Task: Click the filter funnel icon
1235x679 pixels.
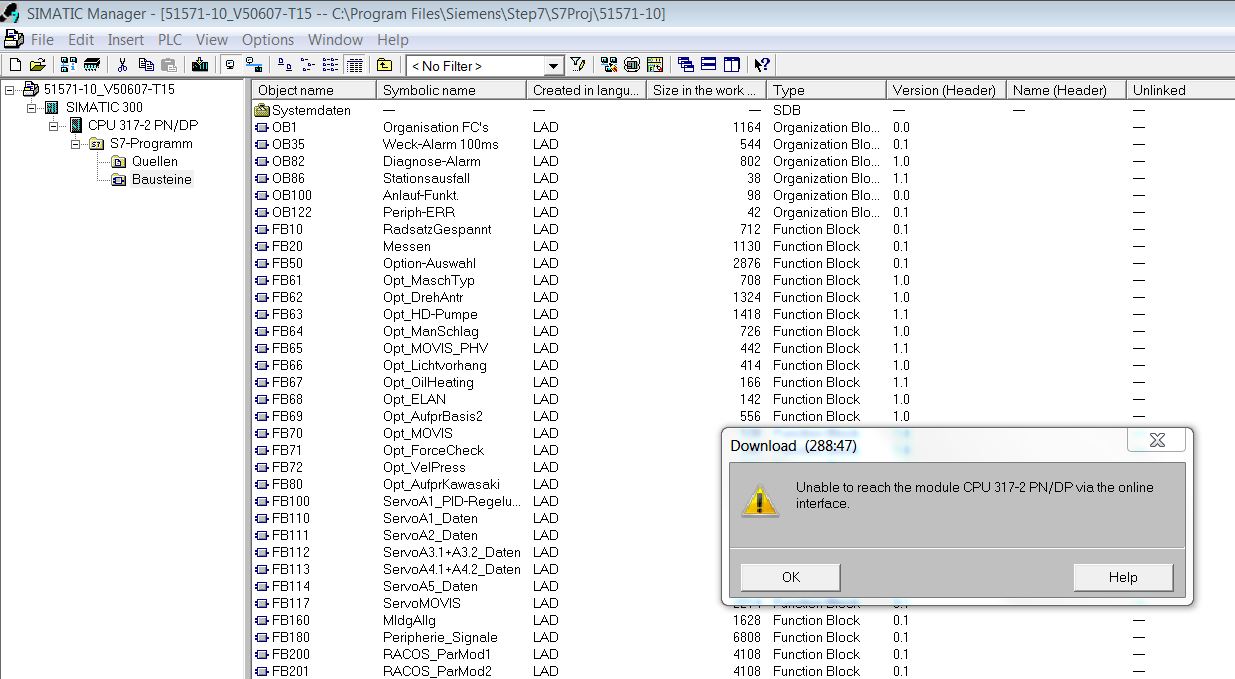Action: pyautogui.click(x=578, y=65)
